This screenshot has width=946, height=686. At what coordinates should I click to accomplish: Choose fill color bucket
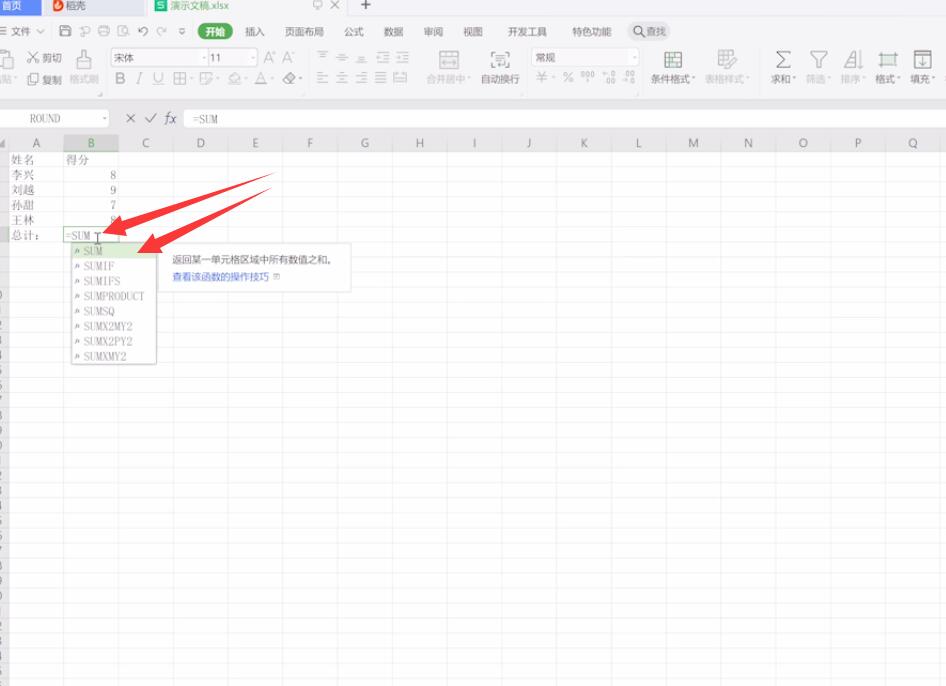(x=235, y=78)
